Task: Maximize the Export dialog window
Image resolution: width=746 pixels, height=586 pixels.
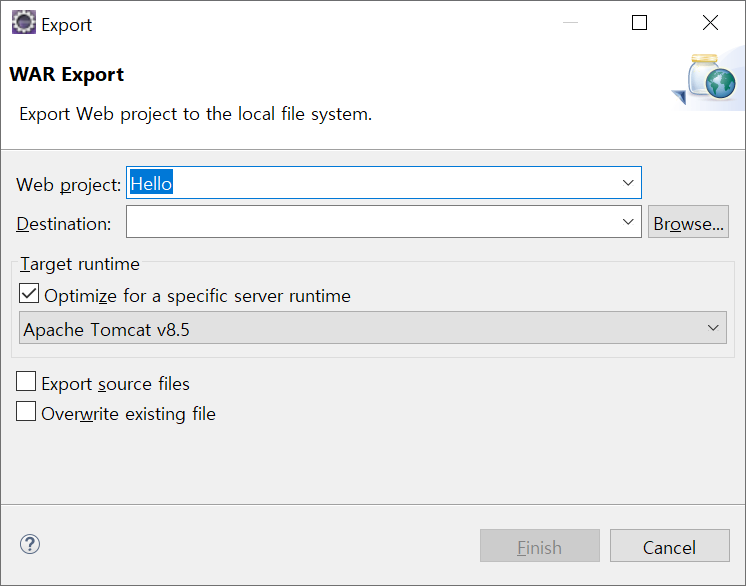Action: click(x=639, y=22)
